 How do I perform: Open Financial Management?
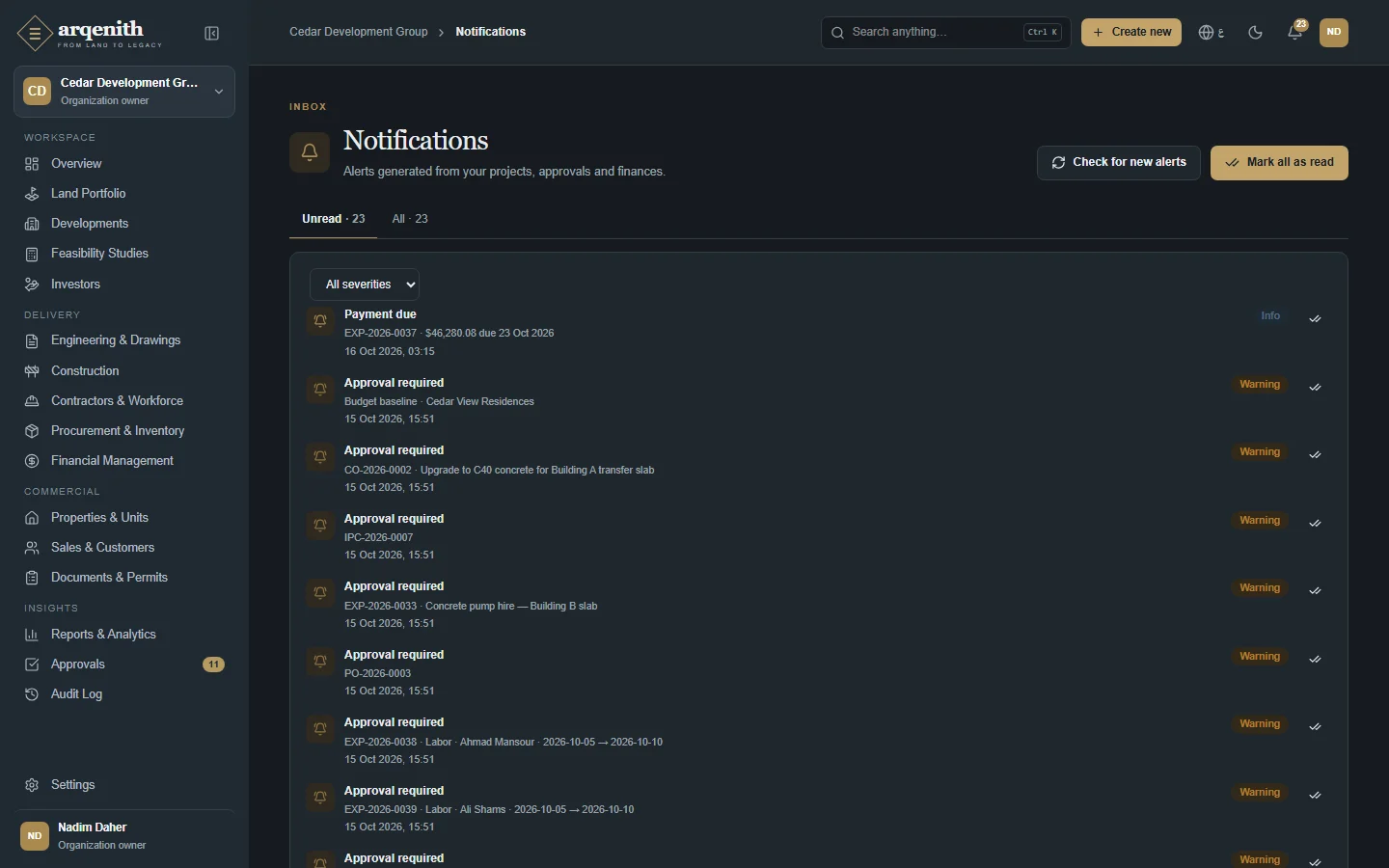(x=124, y=461)
